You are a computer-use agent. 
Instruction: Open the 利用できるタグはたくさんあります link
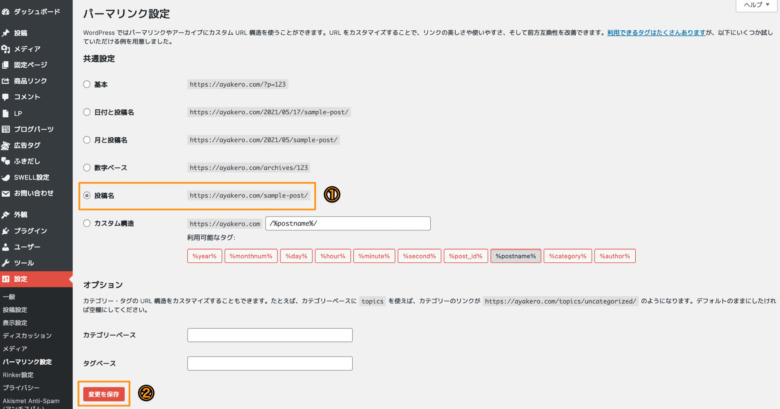click(656, 33)
